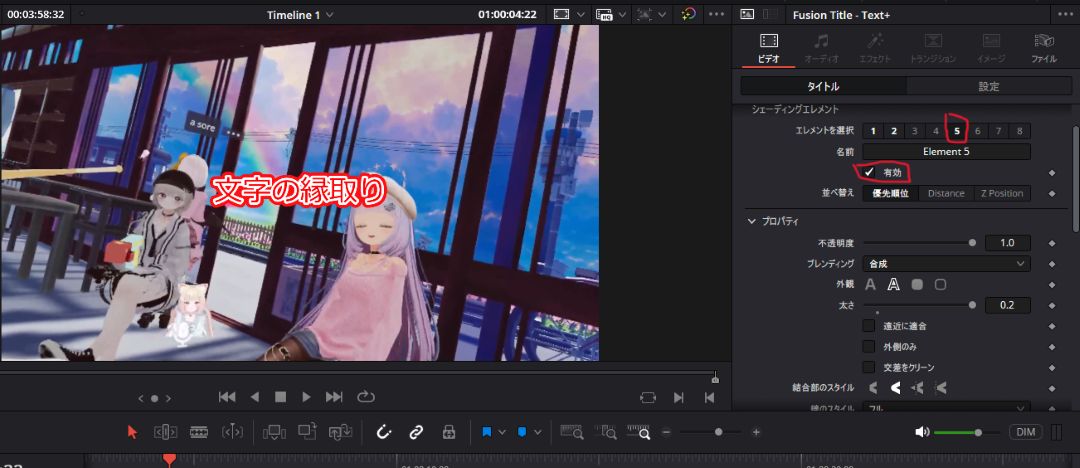Select shading element 2 button
The width and height of the screenshot is (1080, 468).
tap(894, 131)
